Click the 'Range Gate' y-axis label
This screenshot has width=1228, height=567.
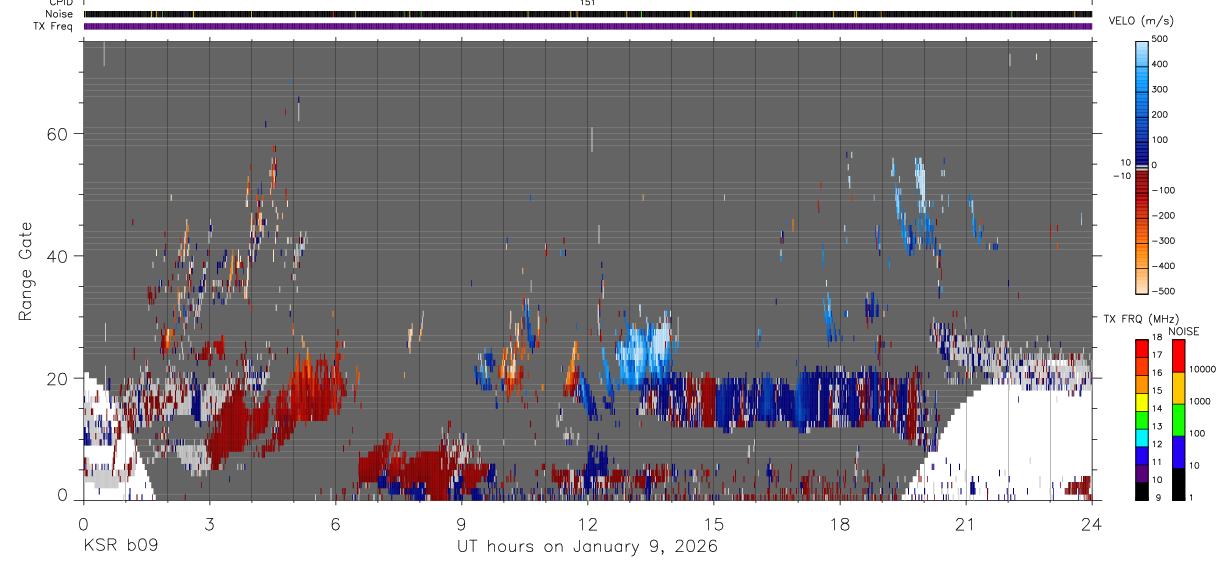[27, 271]
